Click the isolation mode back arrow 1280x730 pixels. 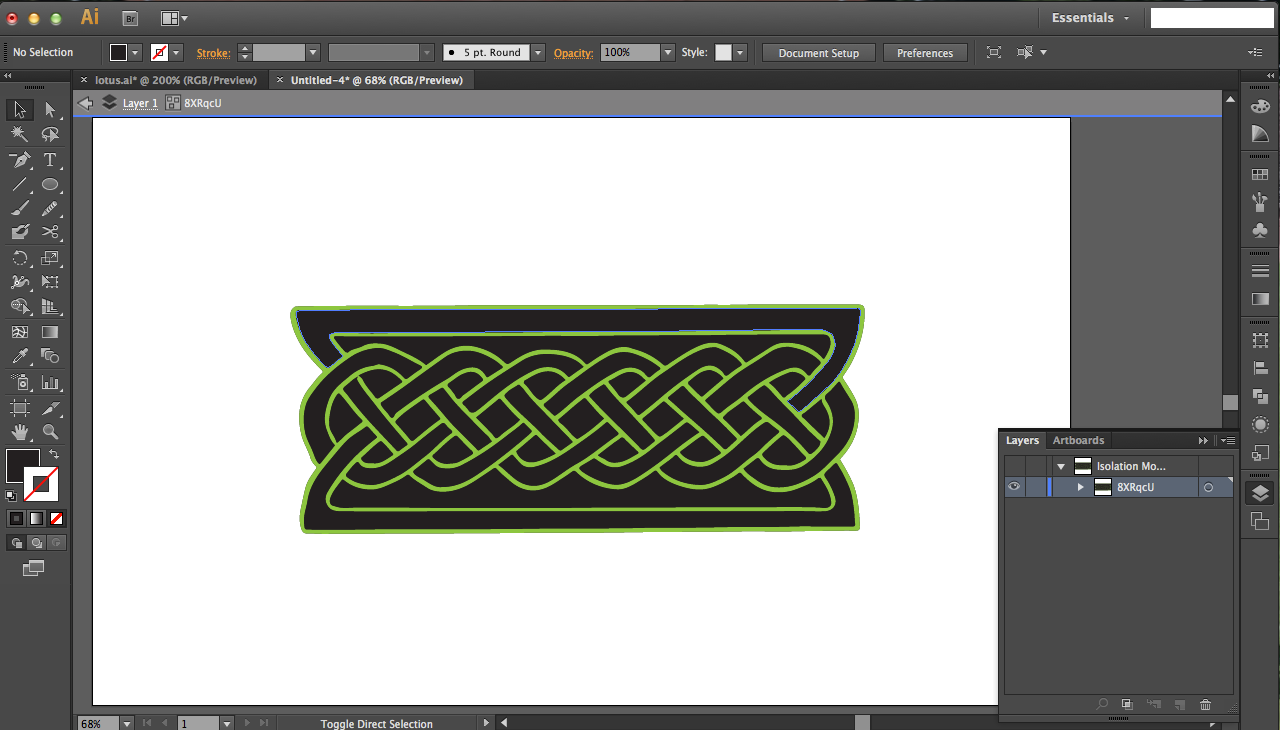(x=86, y=103)
